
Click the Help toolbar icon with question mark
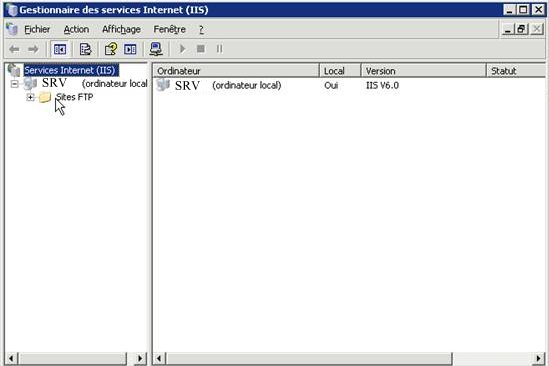[111, 49]
